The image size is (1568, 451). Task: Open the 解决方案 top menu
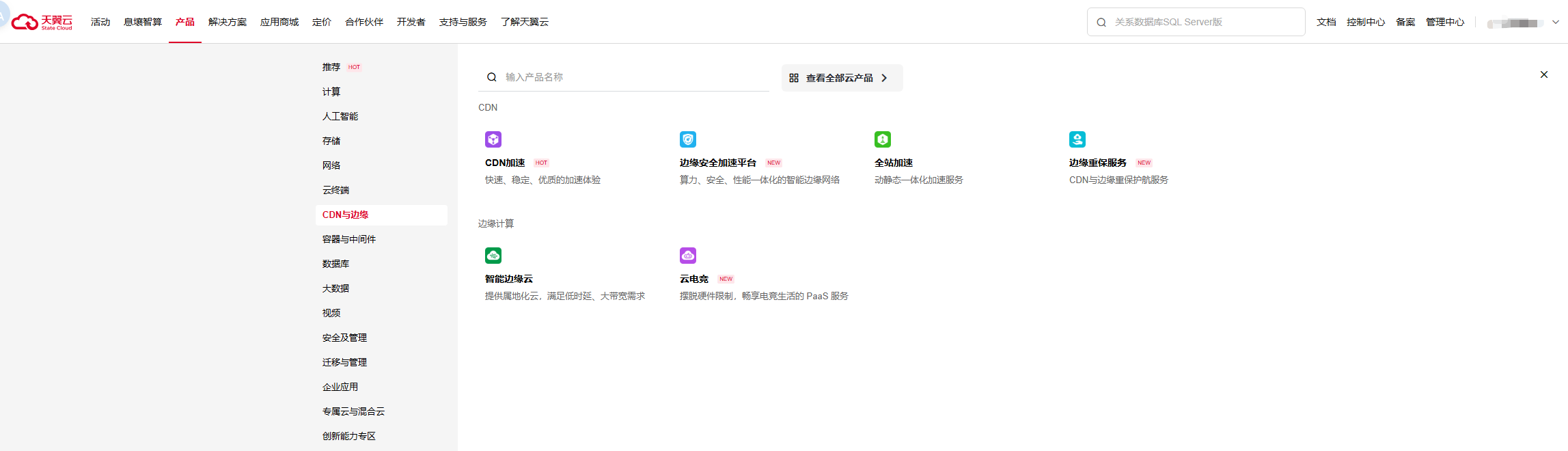point(228,22)
